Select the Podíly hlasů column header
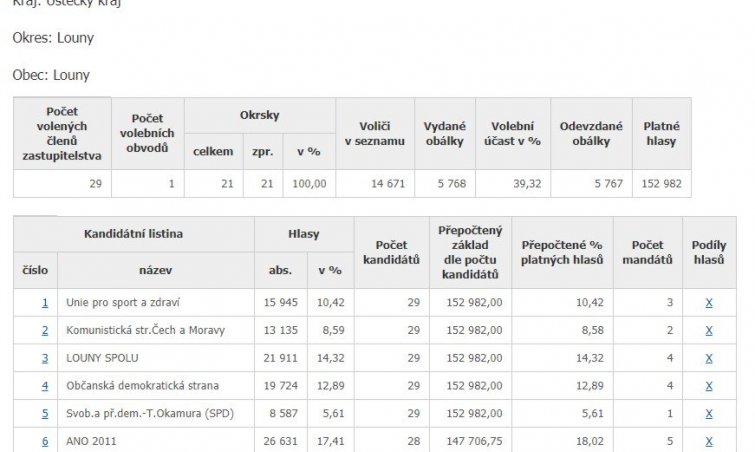The width and height of the screenshot is (755, 452). tap(709, 253)
